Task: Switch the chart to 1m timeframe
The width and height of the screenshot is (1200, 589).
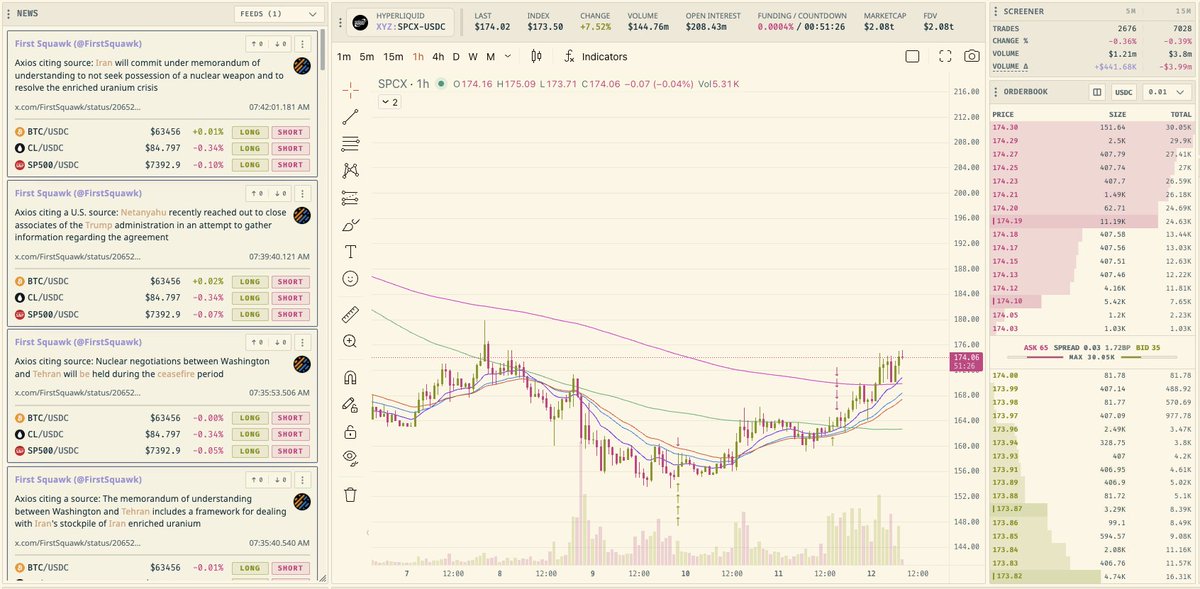Action: coord(344,57)
